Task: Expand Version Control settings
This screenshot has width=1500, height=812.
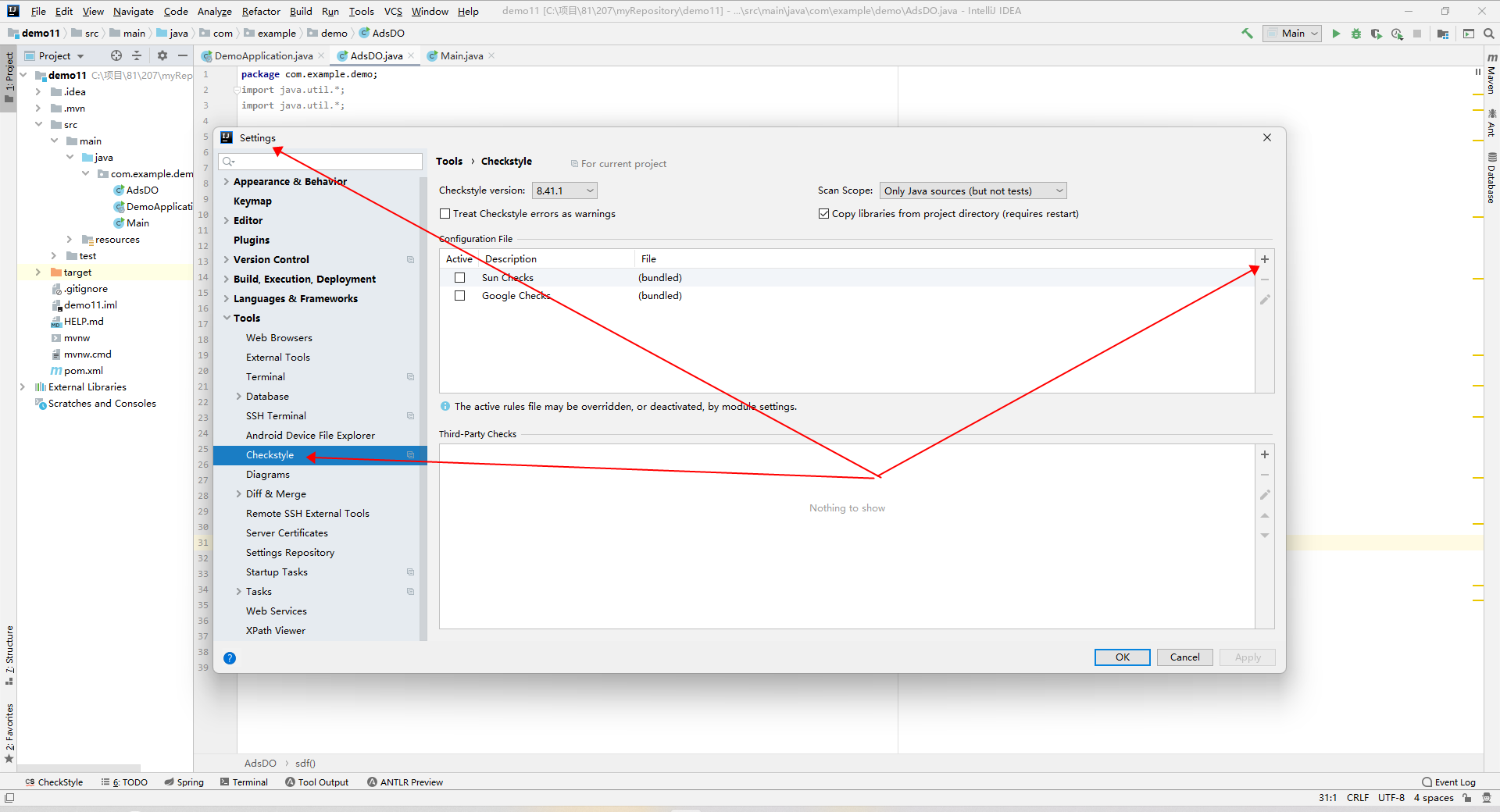Action: 227,260
